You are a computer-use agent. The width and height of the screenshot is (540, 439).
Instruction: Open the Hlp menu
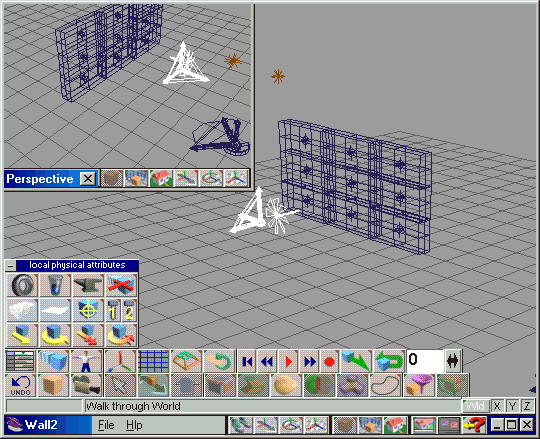134,425
